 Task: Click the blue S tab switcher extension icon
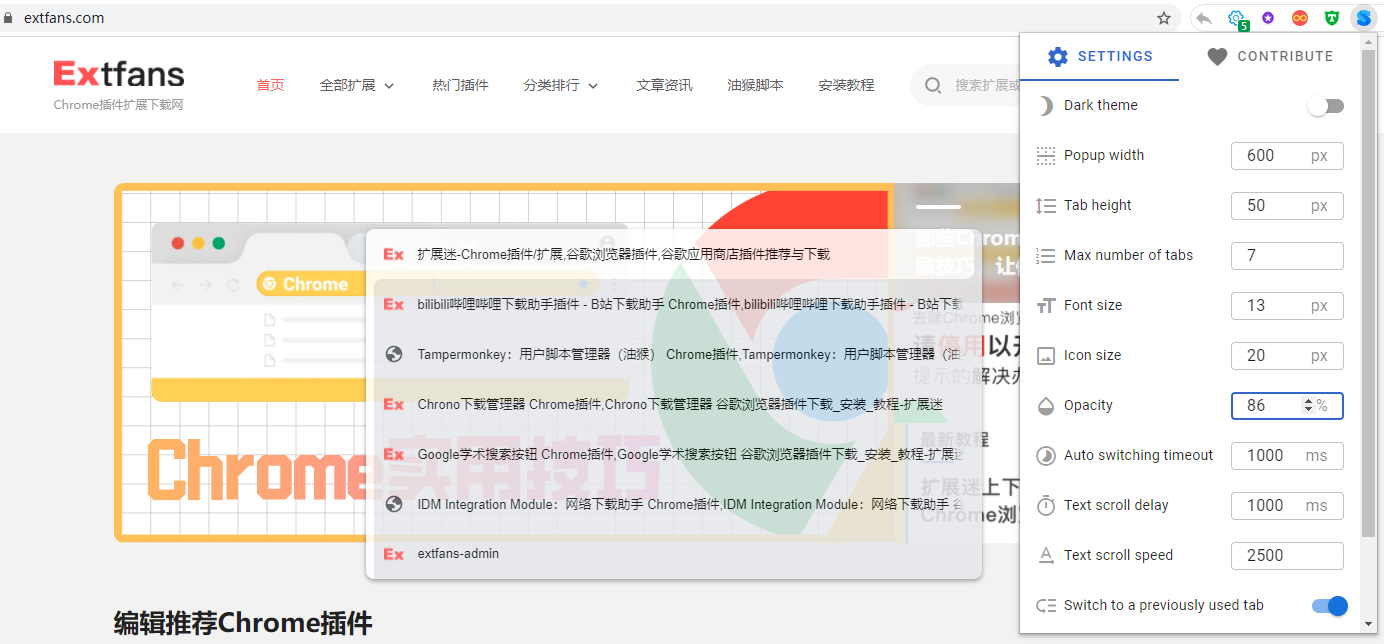click(1364, 18)
